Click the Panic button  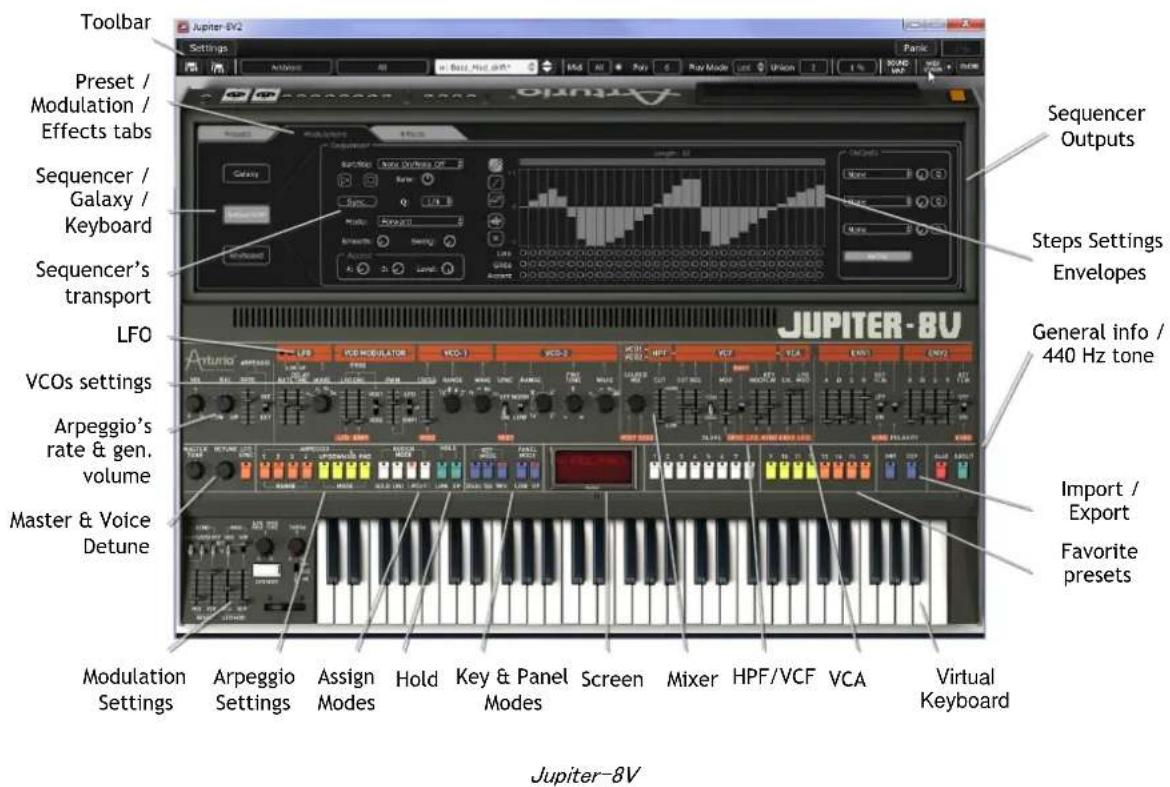pyautogui.click(x=915, y=48)
